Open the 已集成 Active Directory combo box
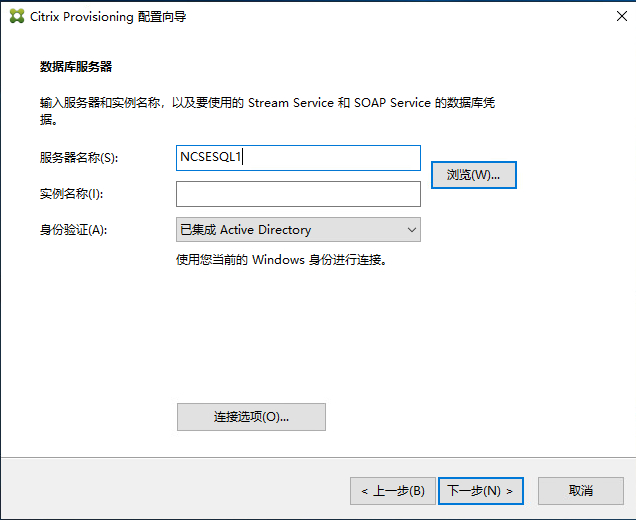The height and width of the screenshot is (520, 636). pyautogui.click(x=288, y=230)
